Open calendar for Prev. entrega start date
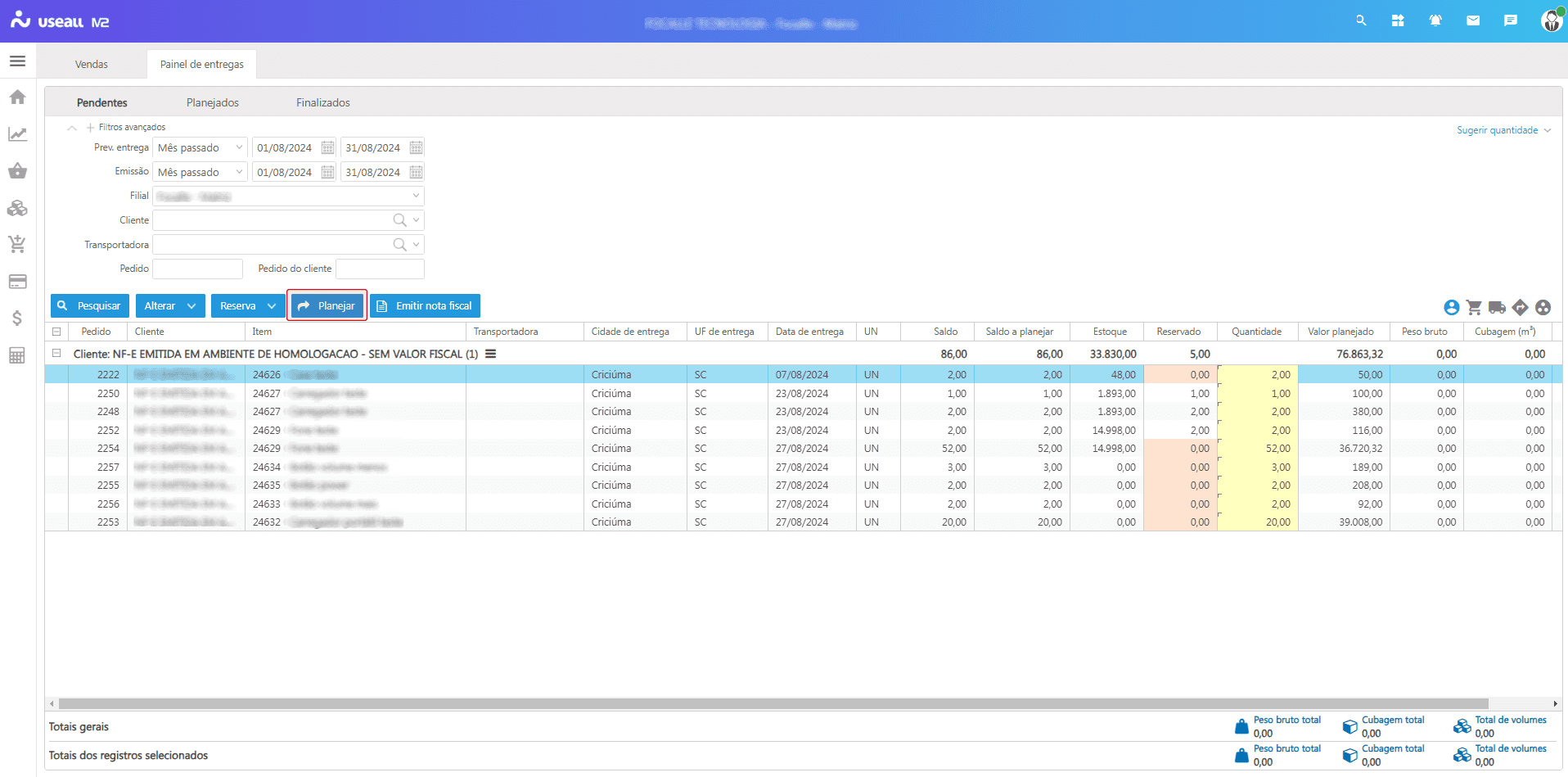Image resolution: width=1568 pixels, height=777 pixels. pyautogui.click(x=327, y=148)
